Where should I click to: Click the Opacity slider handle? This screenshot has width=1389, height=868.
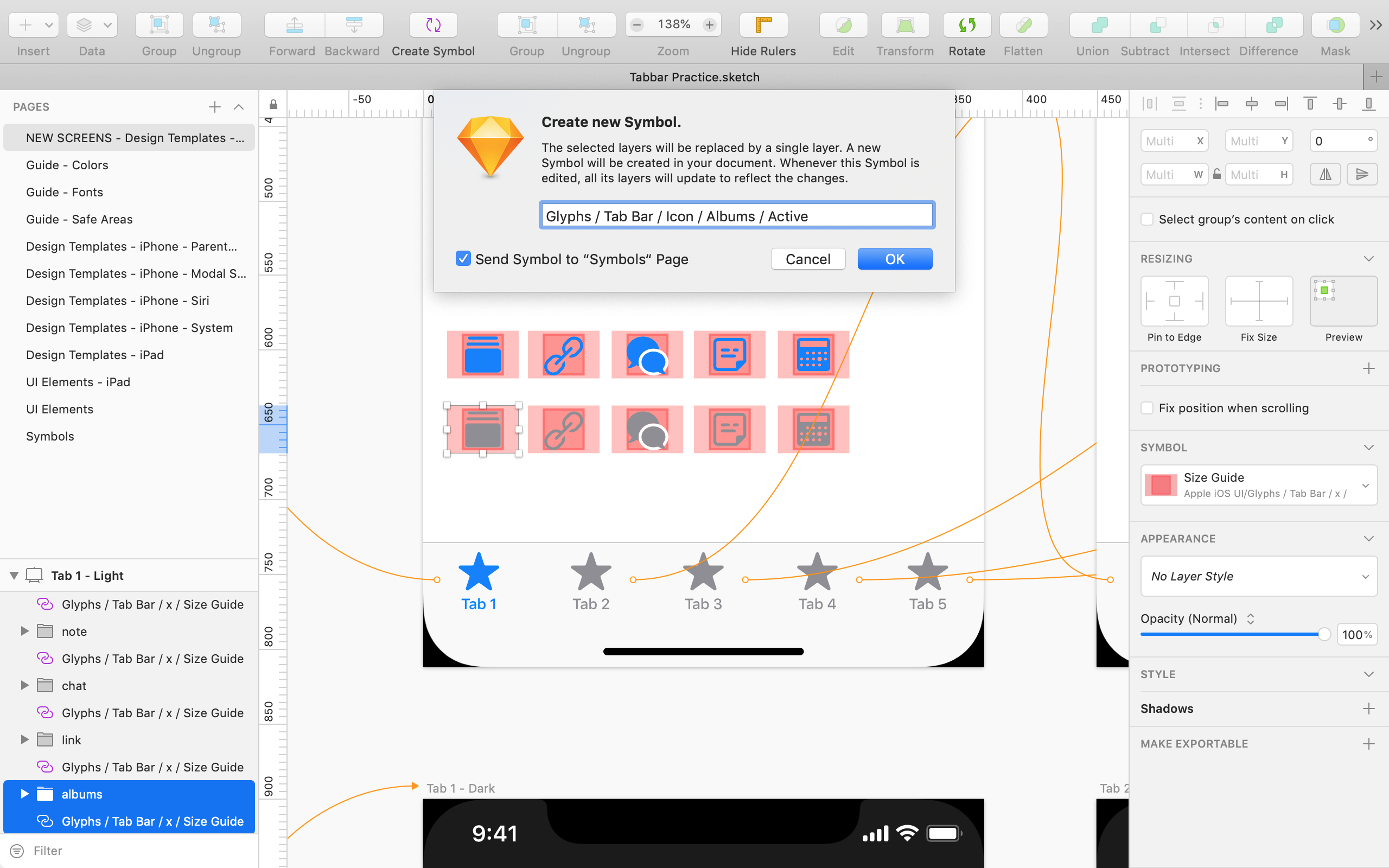1323,634
